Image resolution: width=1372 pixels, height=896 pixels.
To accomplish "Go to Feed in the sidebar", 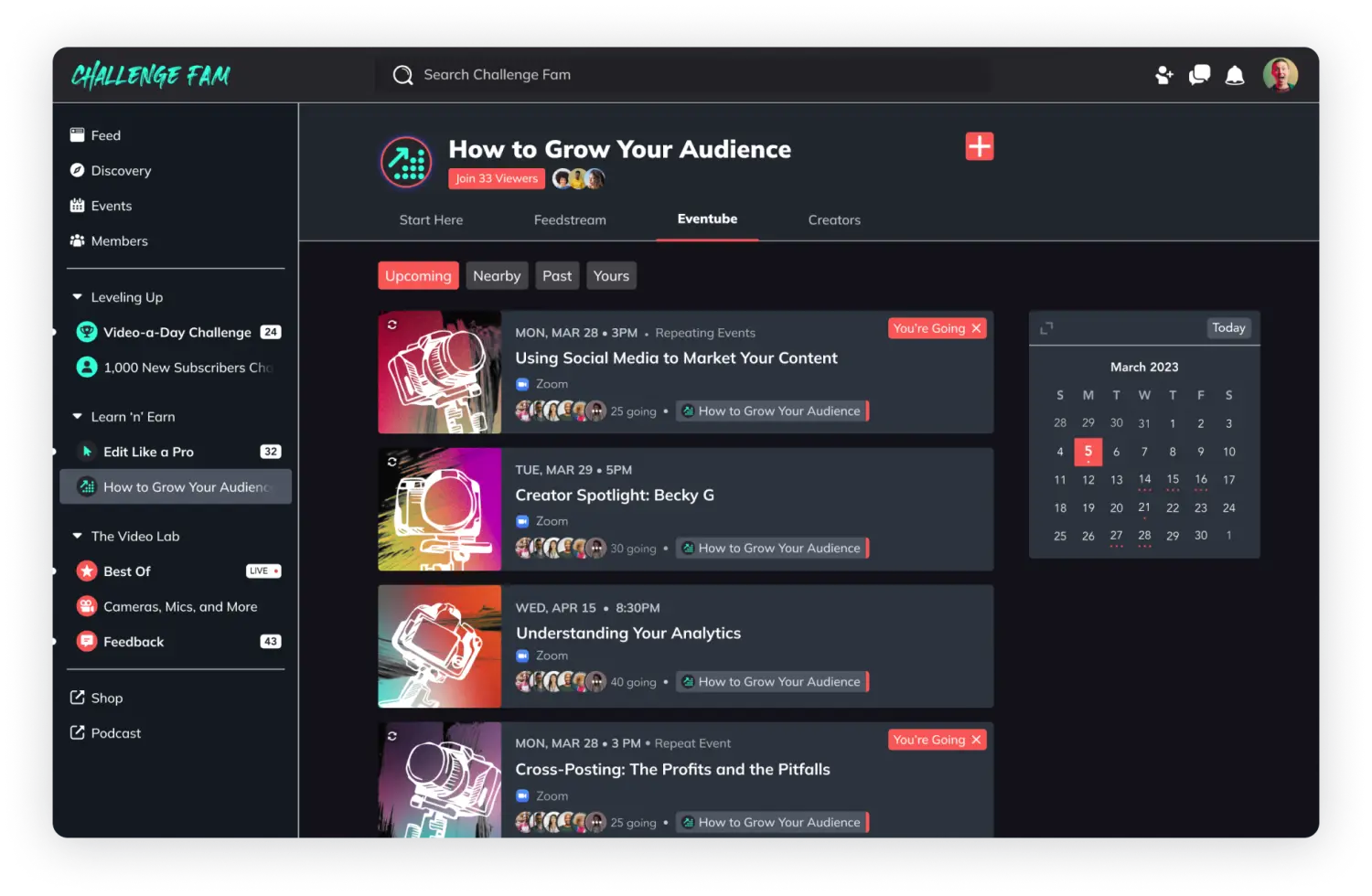I will (x=96, y=135).
